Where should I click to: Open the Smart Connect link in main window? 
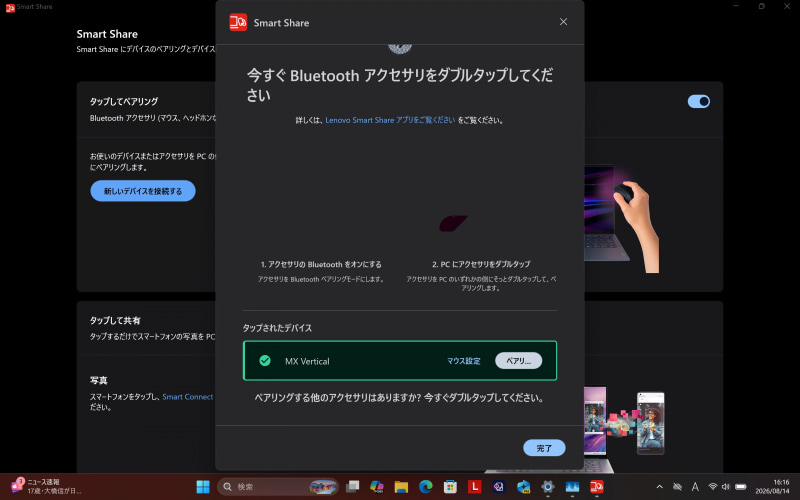187,396
